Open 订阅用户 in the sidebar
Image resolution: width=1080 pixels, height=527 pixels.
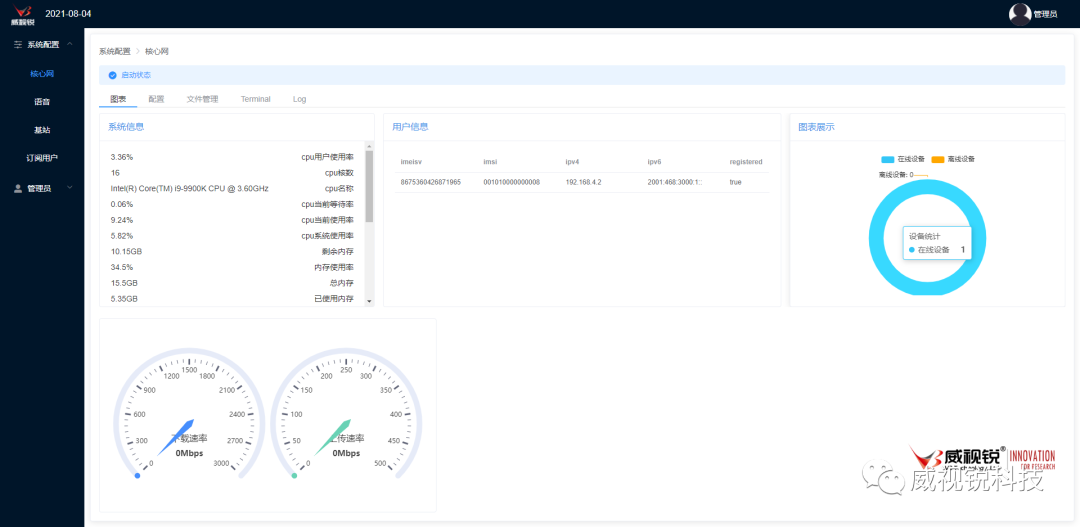point(42,158)
